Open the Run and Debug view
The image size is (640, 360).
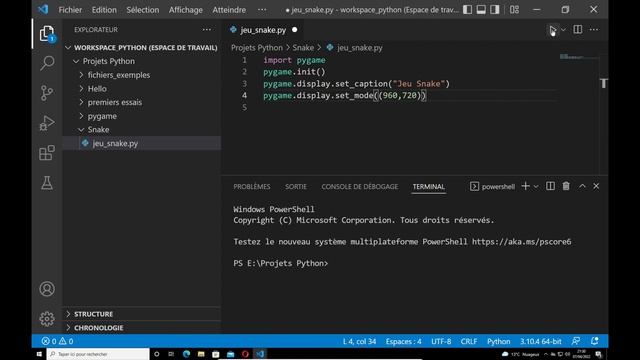[x=47, y=123]
